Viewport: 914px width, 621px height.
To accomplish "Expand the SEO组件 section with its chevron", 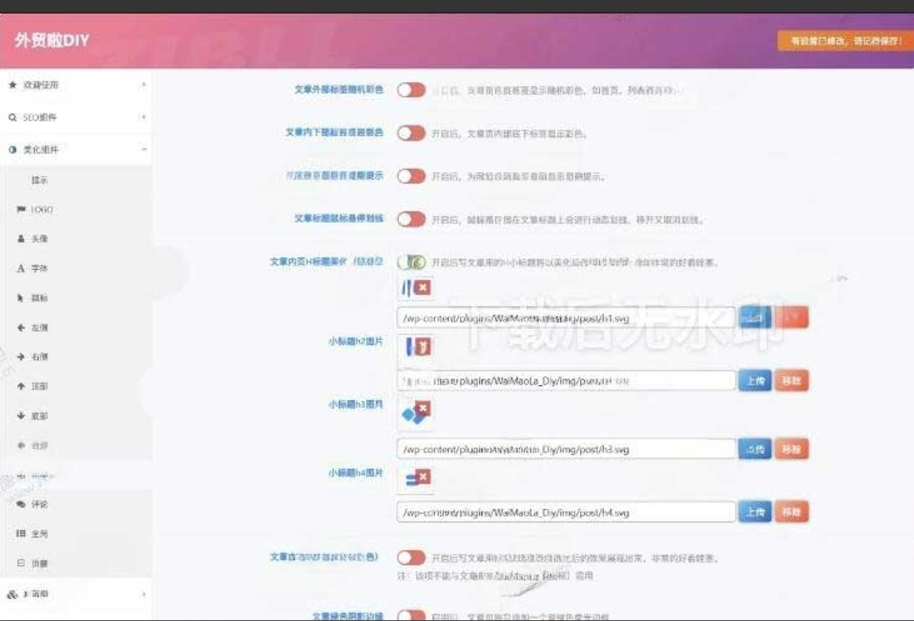I will [143, 117].
